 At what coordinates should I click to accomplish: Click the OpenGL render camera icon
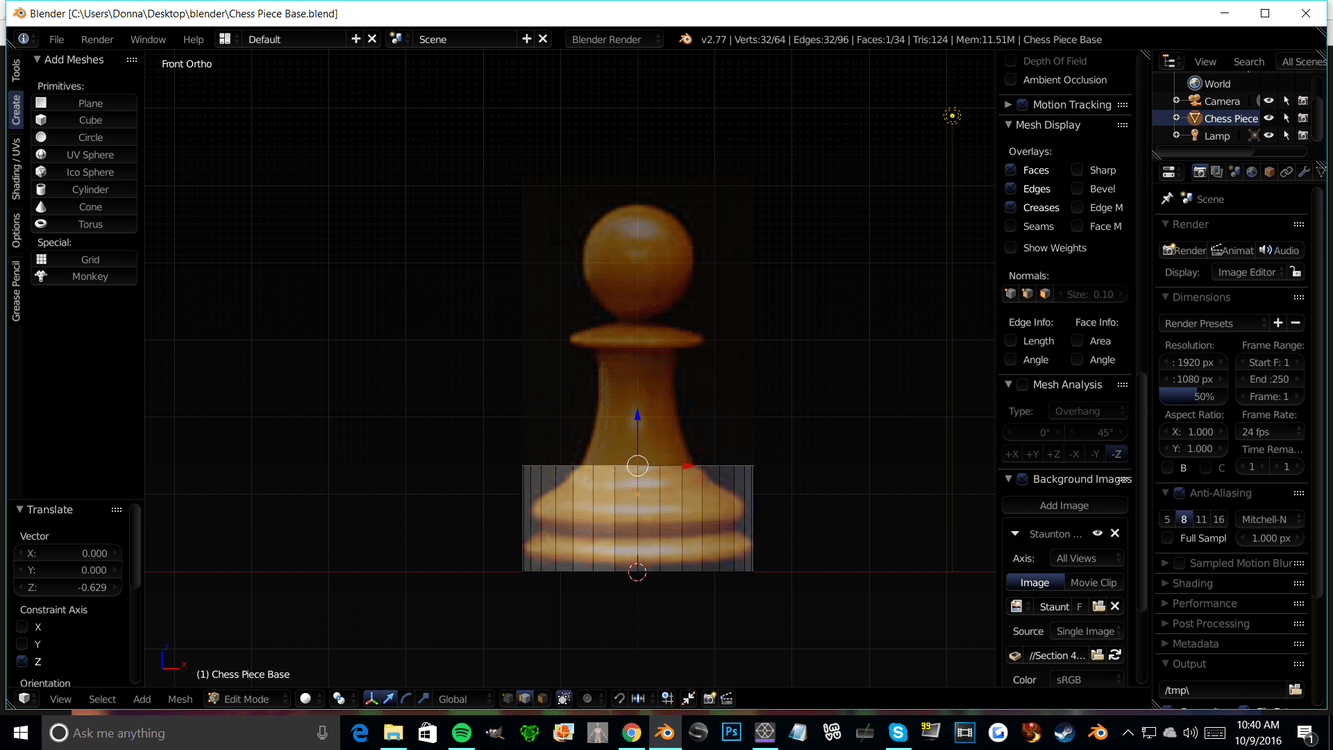tap(709, 699)
